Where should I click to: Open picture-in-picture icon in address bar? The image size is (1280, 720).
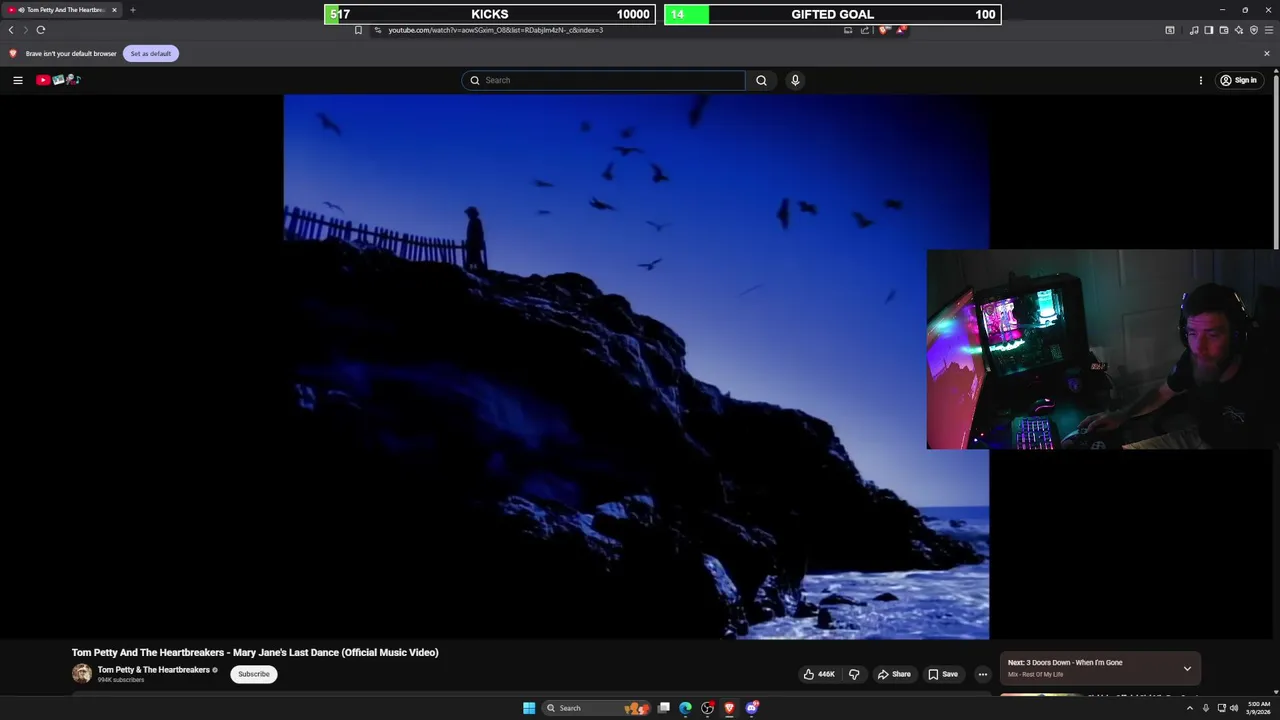click(x=848, y=30)
